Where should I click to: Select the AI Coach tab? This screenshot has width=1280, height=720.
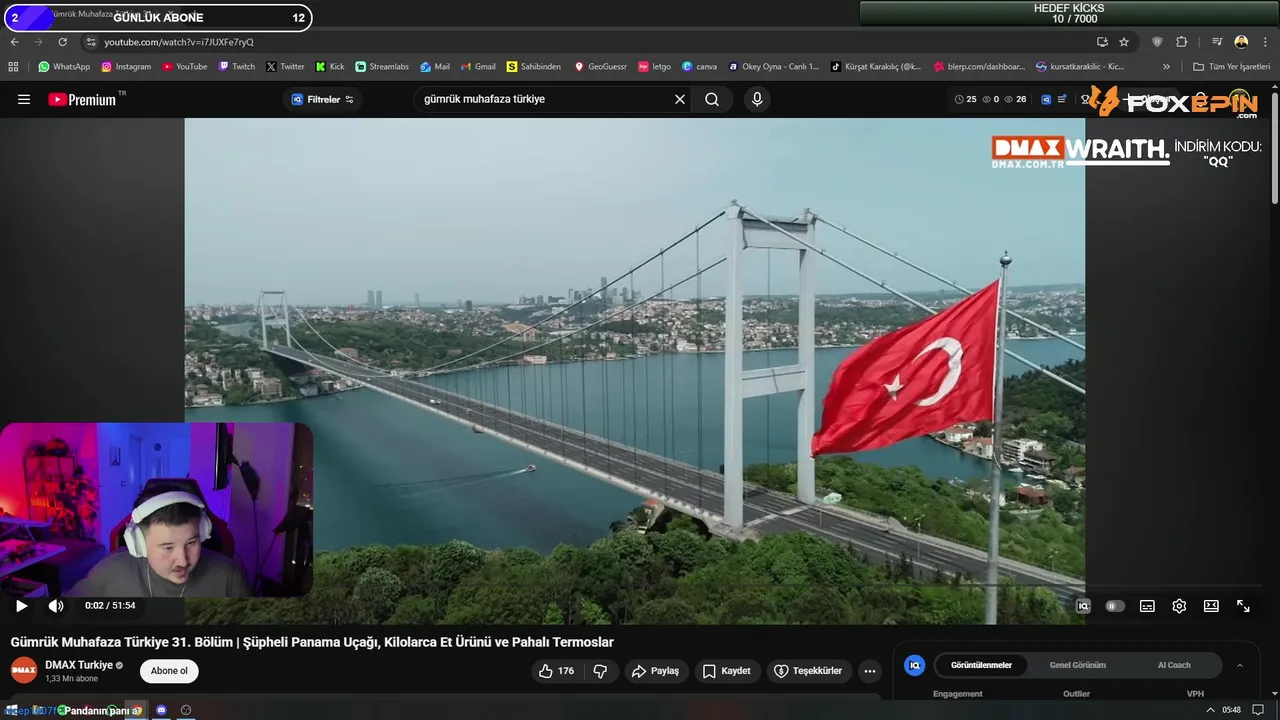[1174, 665]
